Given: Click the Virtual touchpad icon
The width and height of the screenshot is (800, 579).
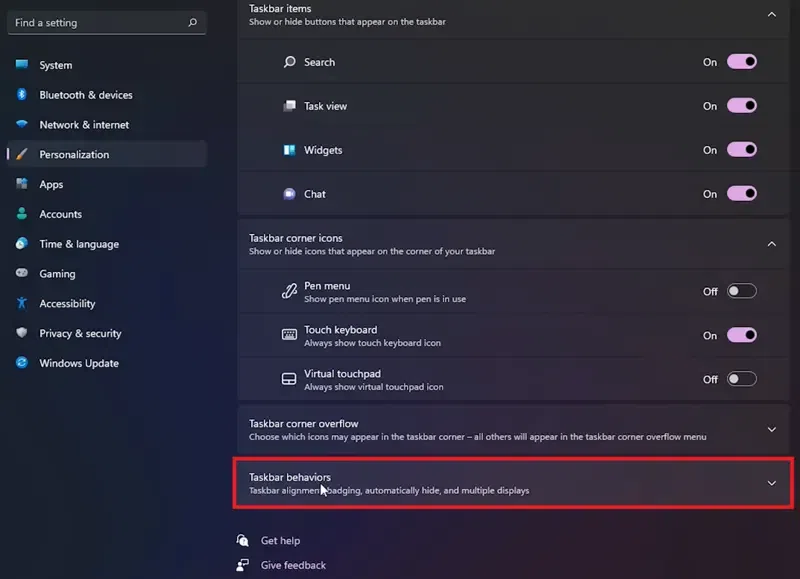Looking at the screenshot, I should click(x=289, y=379).
